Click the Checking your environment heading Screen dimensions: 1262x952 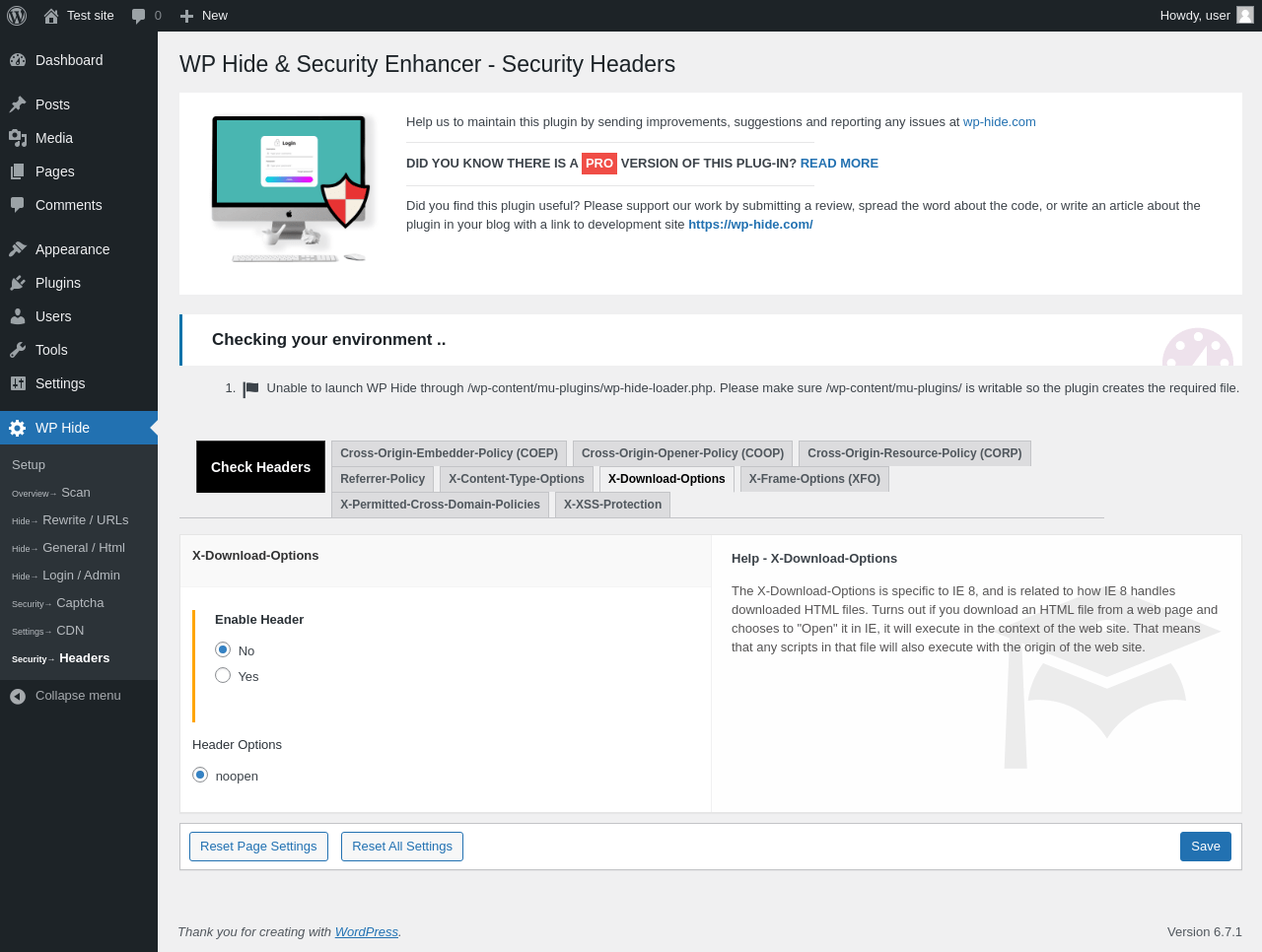click(328, 340)
